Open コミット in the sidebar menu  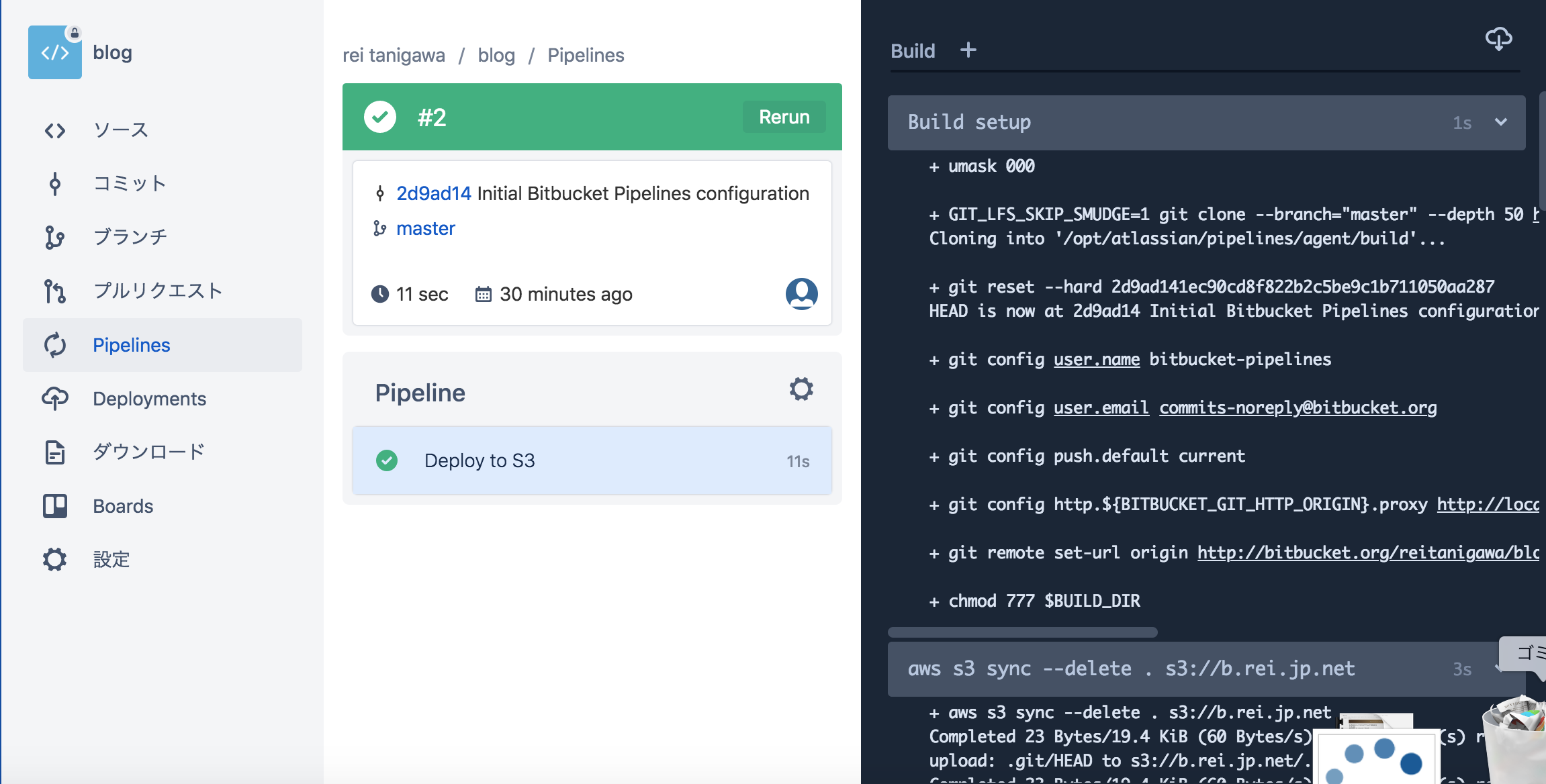(130, 184)
